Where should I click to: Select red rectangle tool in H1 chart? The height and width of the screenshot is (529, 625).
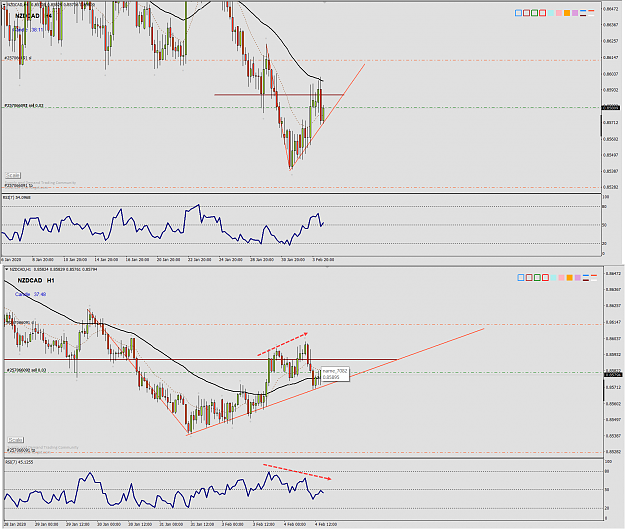545,277
